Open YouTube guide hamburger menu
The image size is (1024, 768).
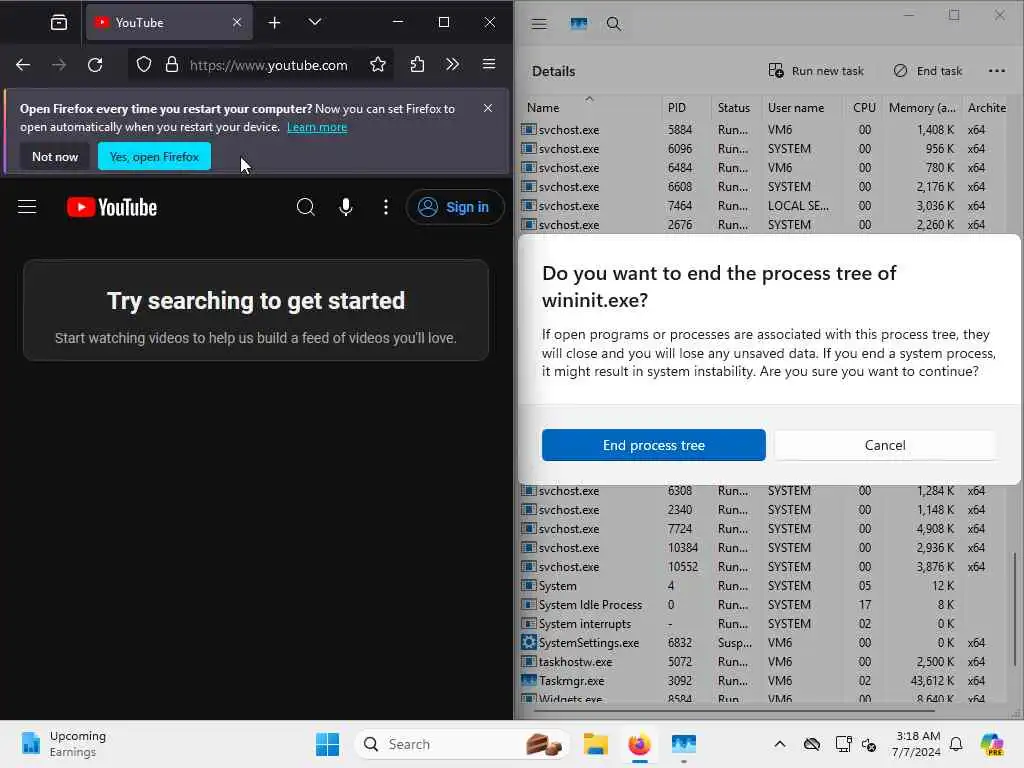pyautogui.click(x=27, y=207)
